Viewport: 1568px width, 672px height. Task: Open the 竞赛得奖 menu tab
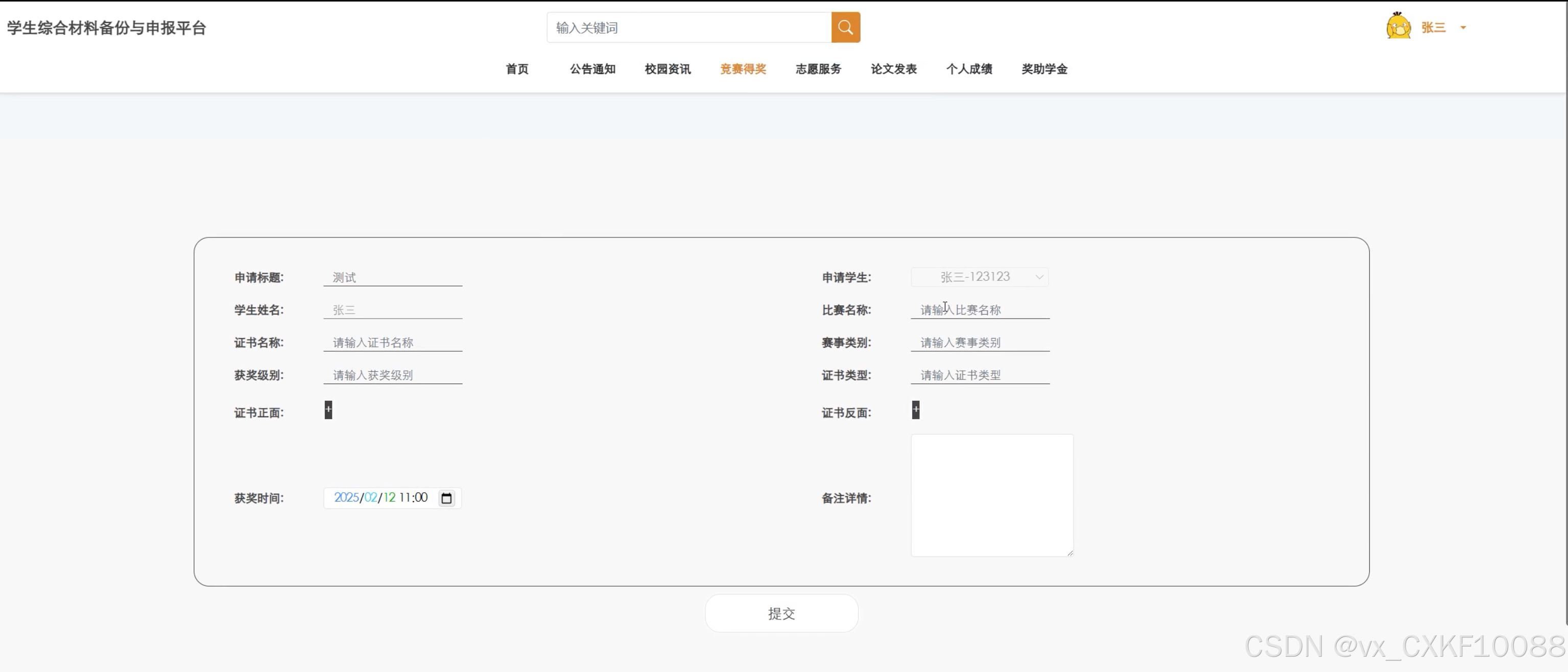[x=743, y=69]
